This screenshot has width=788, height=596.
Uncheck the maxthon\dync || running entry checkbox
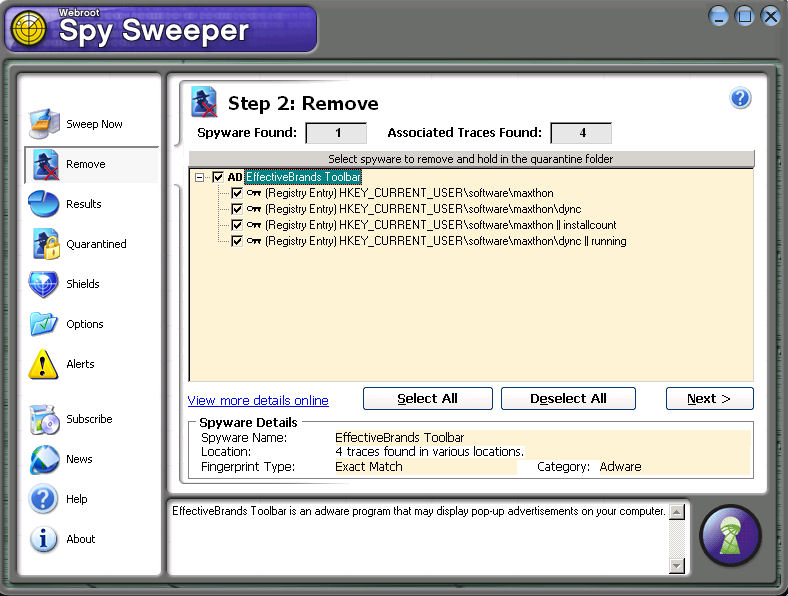coord(237,241)
